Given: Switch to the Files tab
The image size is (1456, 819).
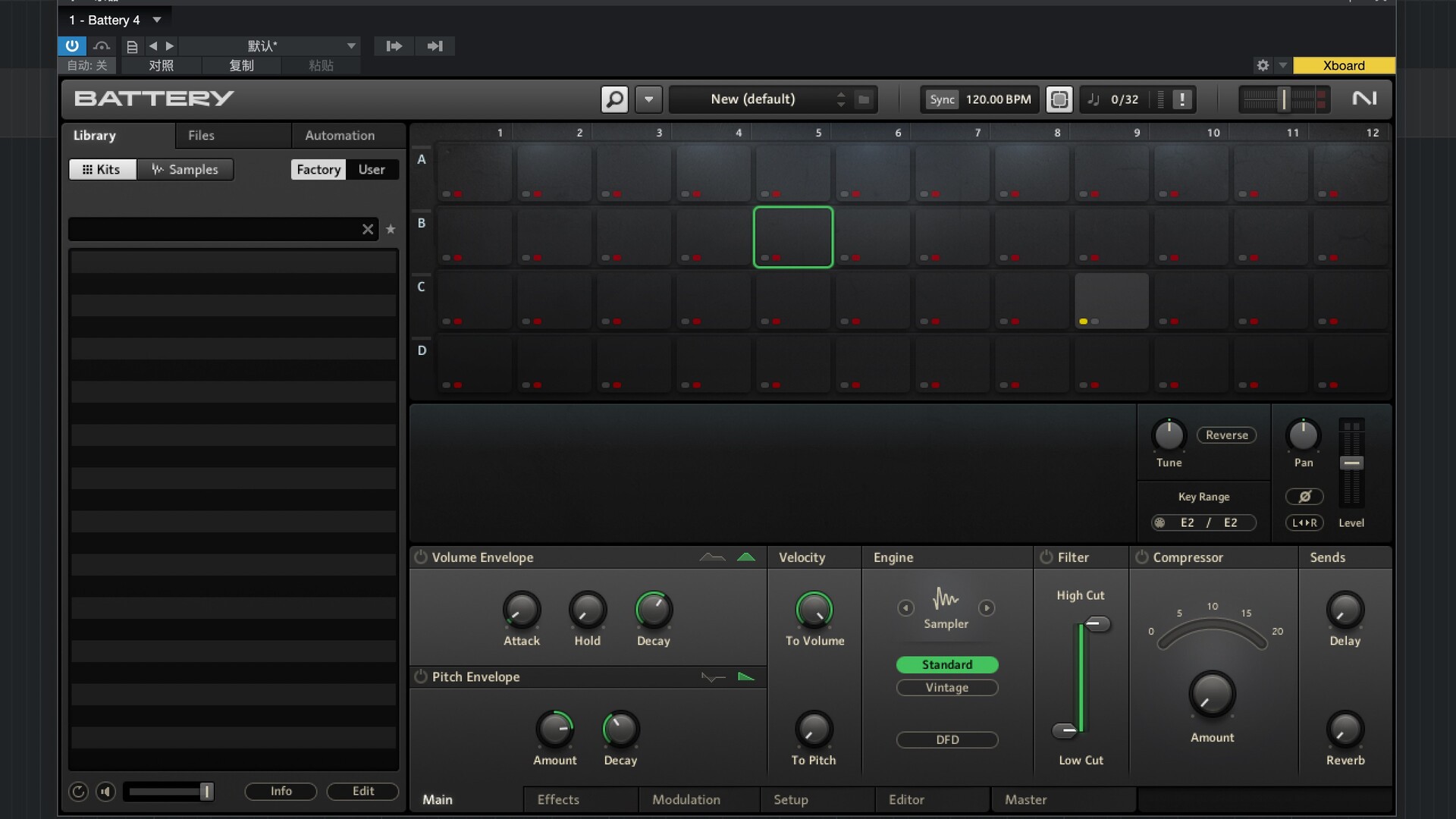Looking at the screenshot, I should pos(234,135).
